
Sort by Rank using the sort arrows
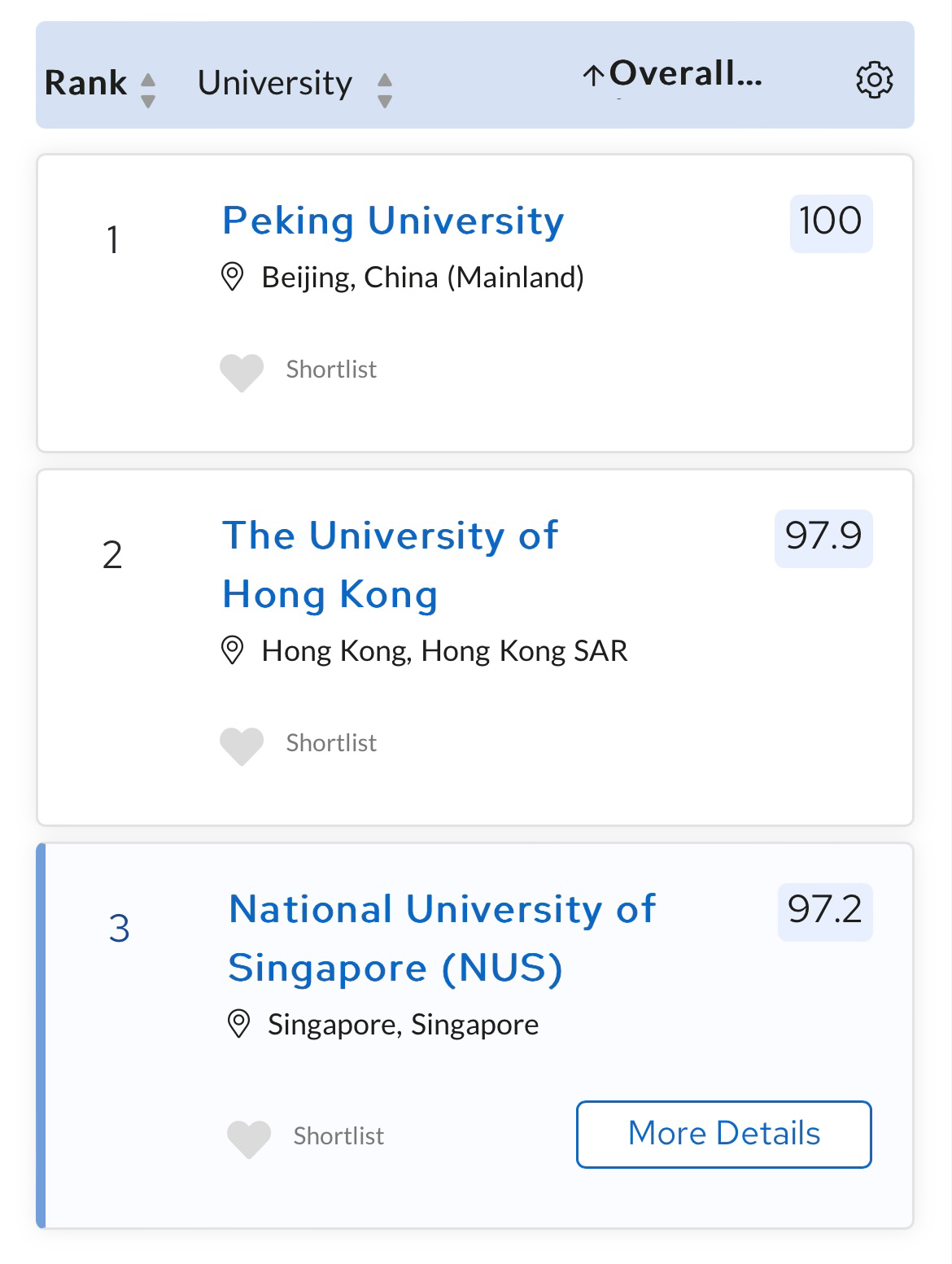[148, 90]
